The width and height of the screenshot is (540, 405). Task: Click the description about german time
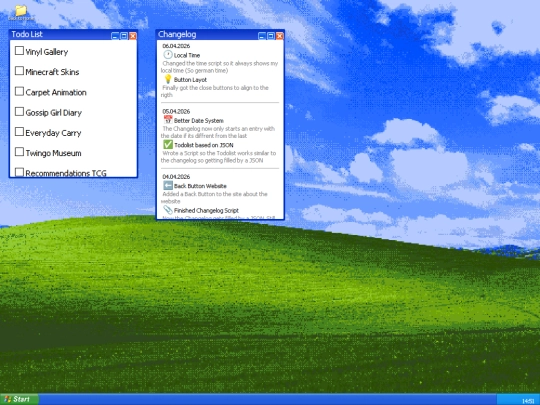(220, 67)
